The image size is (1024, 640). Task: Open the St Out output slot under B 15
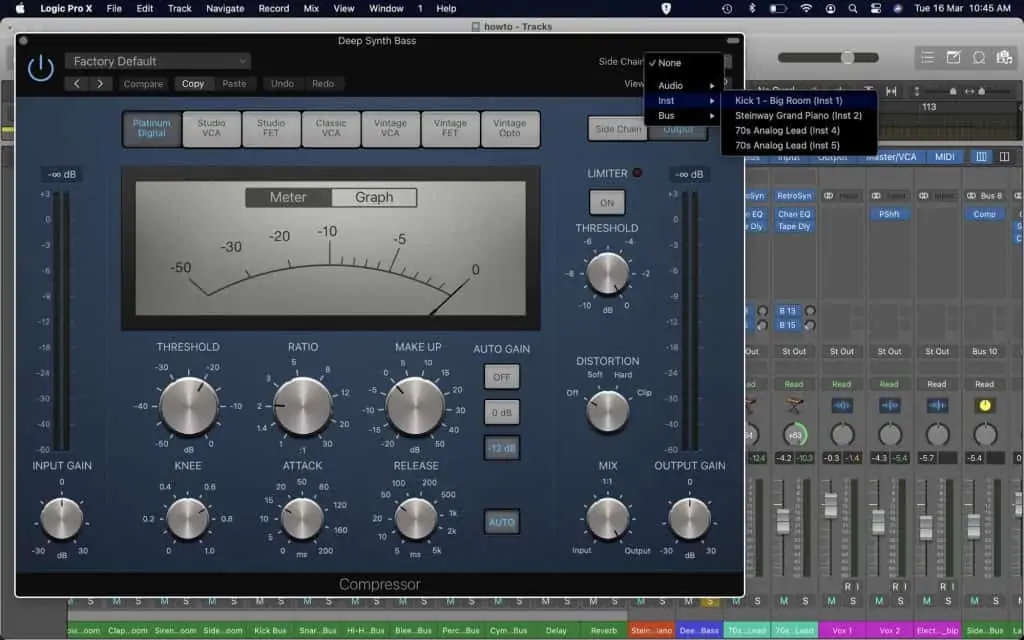794,351
